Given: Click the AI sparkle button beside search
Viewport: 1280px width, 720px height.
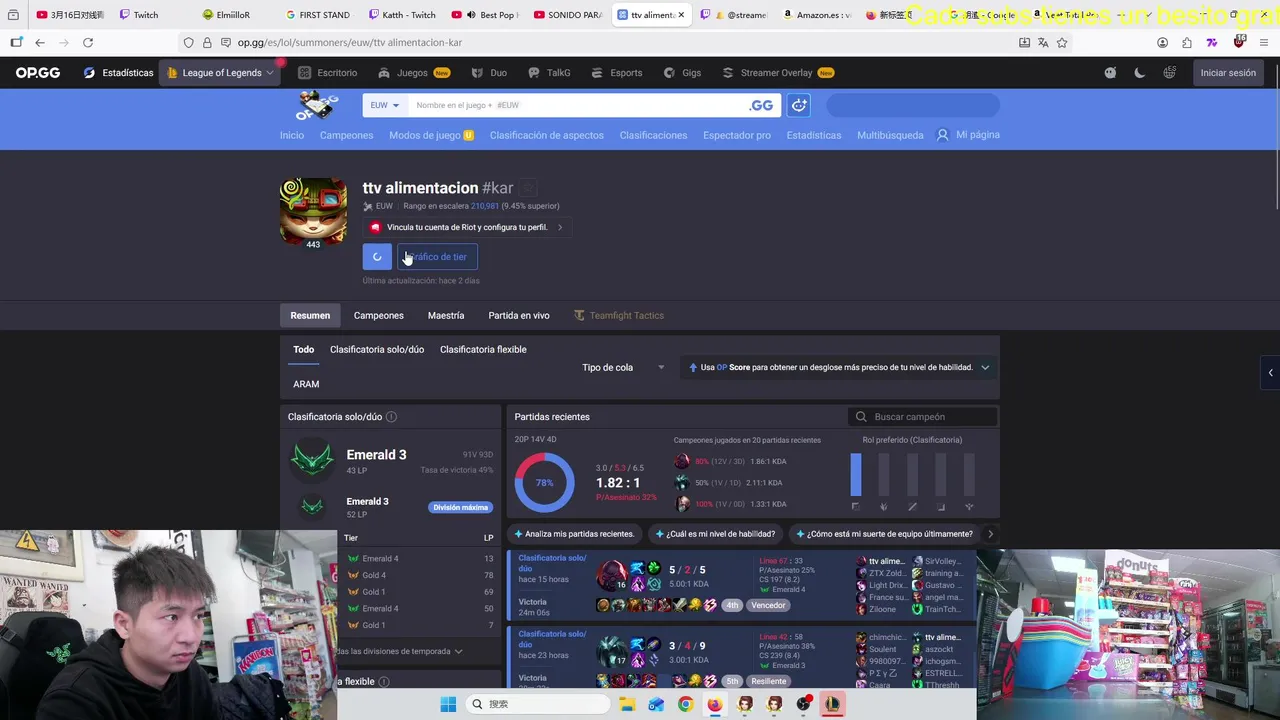Looking at the screenshot, I should pyautogui.click(x=799, y=105).
